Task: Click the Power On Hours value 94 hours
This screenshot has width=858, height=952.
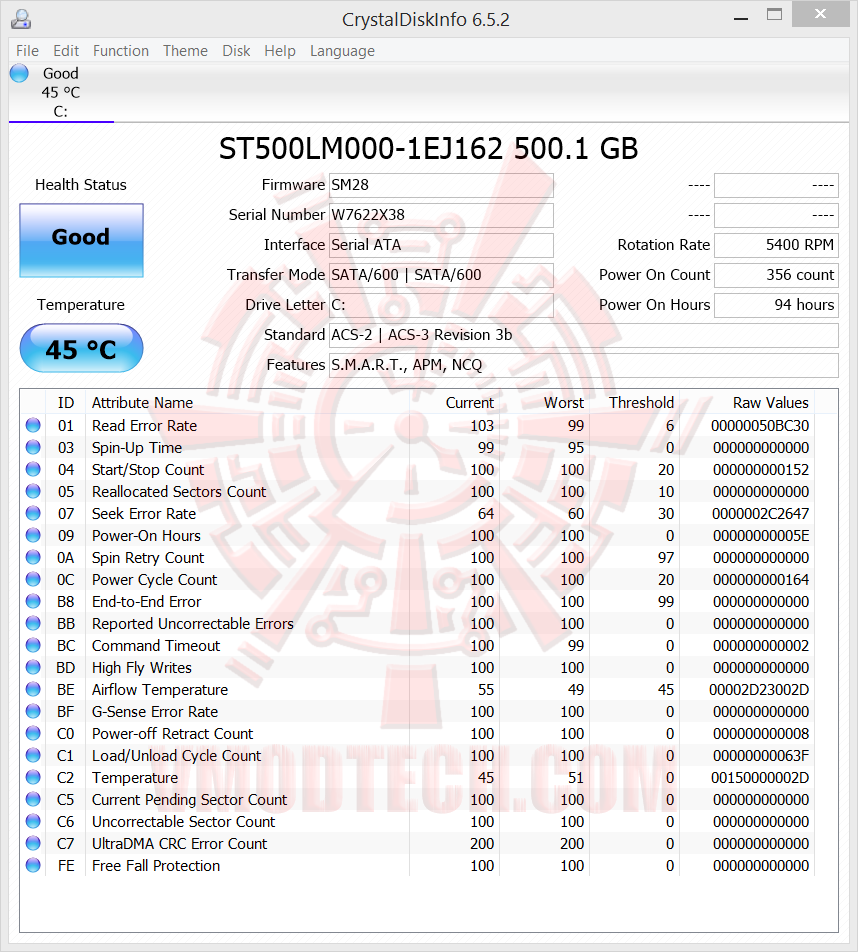Action: click(776, 305)
